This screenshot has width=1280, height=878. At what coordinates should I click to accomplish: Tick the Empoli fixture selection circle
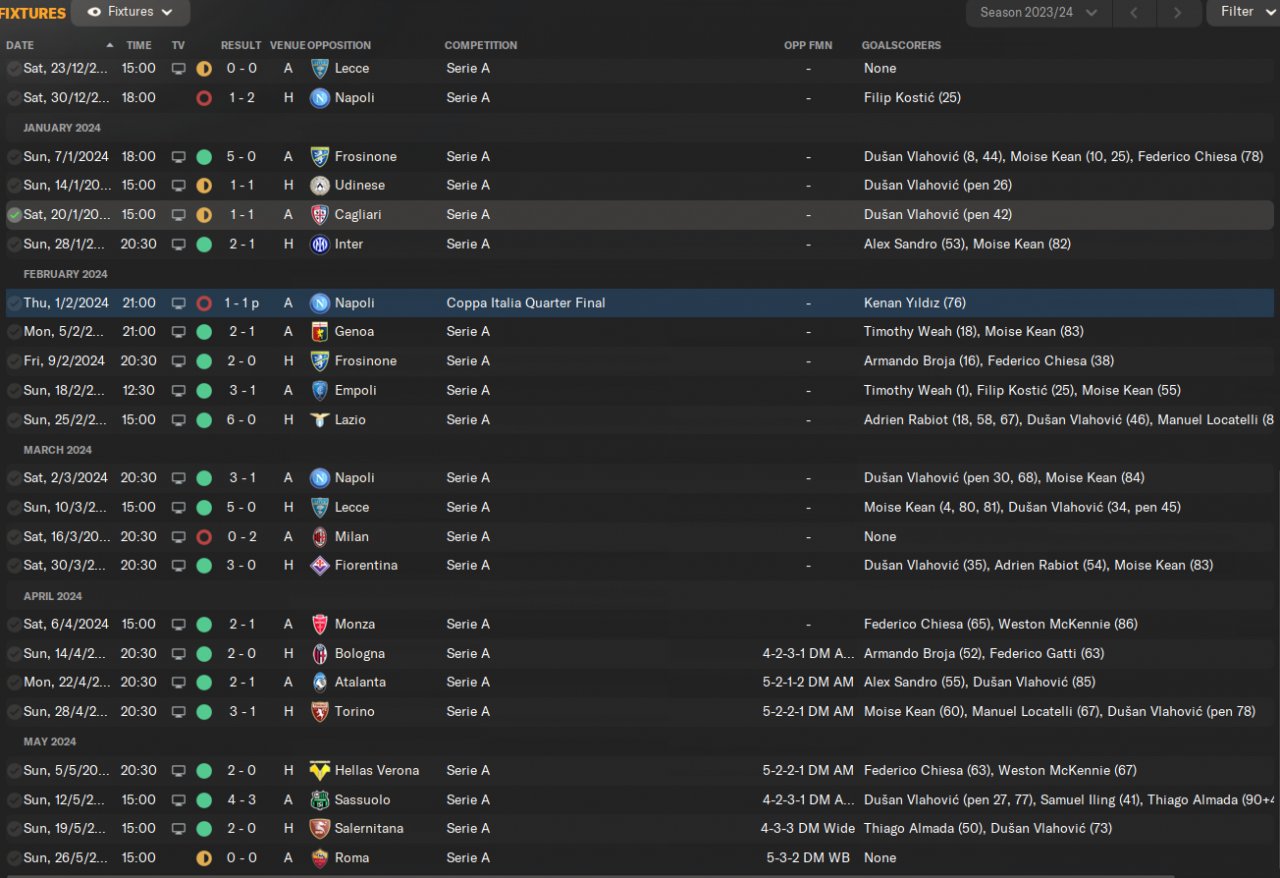[14, 390]
